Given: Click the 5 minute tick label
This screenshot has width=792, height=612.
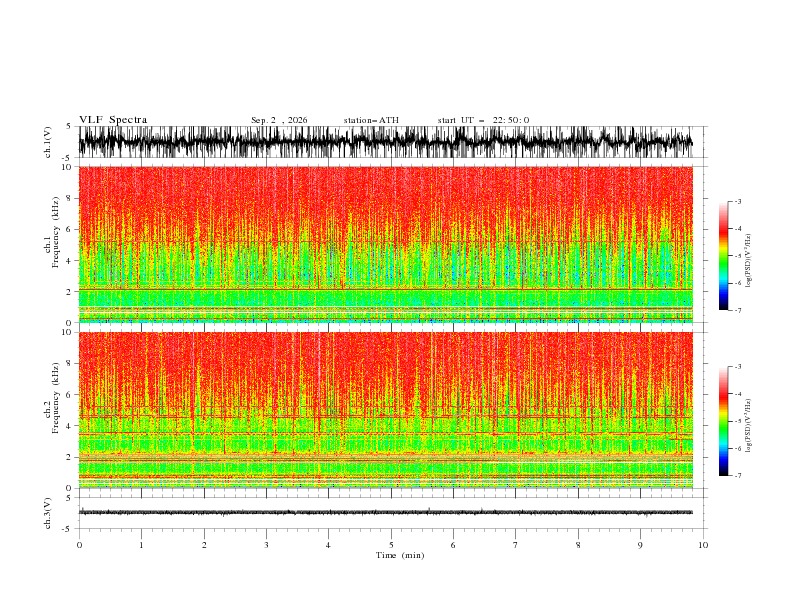Looking at the screenshot, I should tap(391, 545).
